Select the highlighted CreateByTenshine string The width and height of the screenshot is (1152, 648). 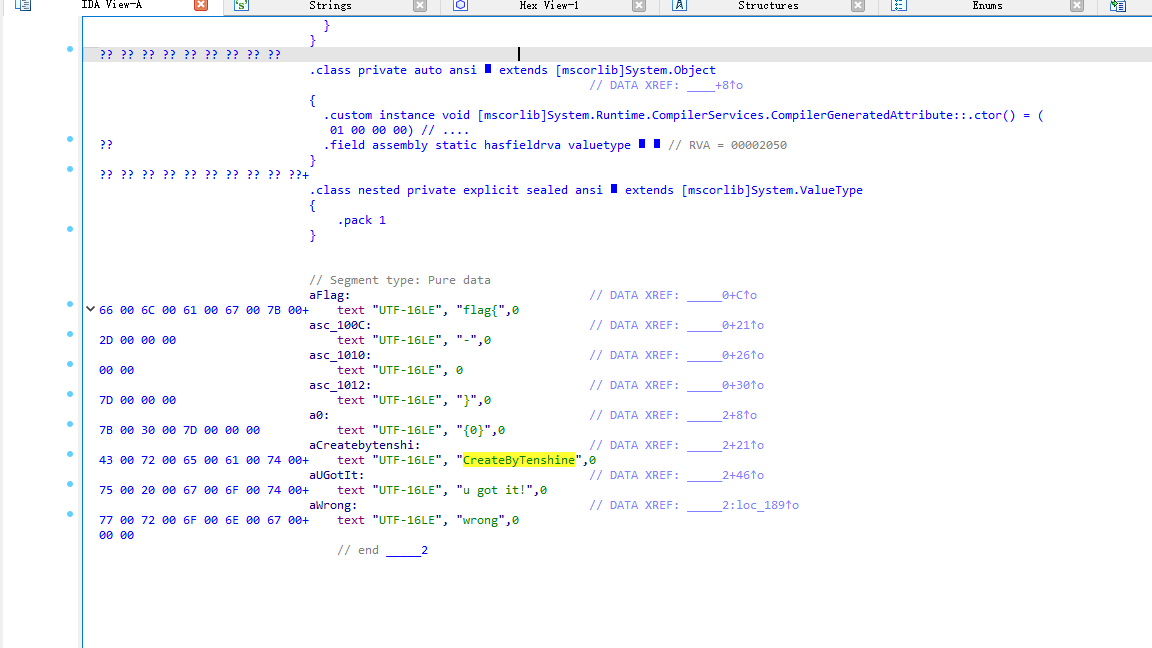point(519,460)
